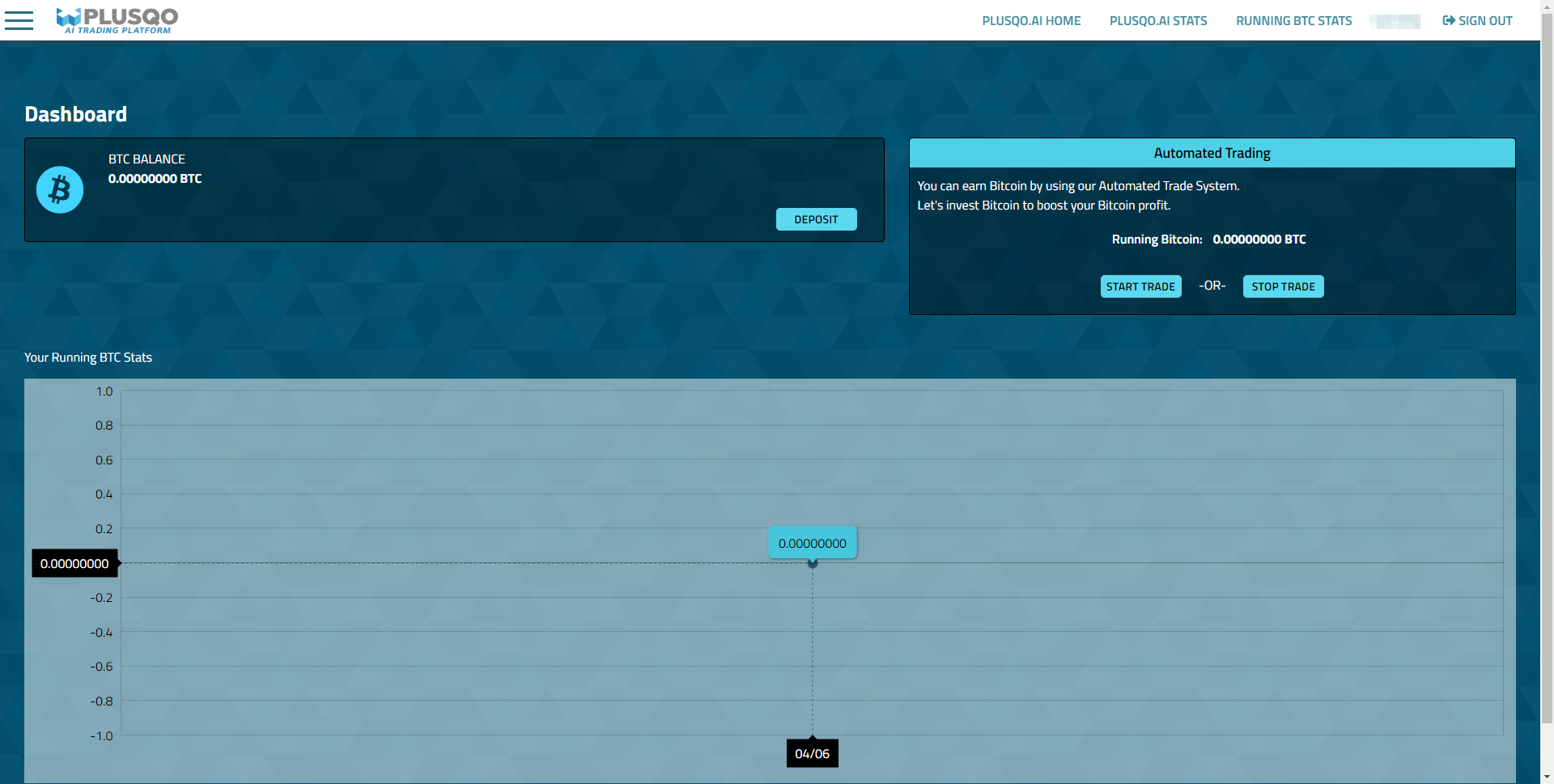Screen dimensions: 1554x784
Task: Click the Running Bitcoin value
Action: point(1259,239)
